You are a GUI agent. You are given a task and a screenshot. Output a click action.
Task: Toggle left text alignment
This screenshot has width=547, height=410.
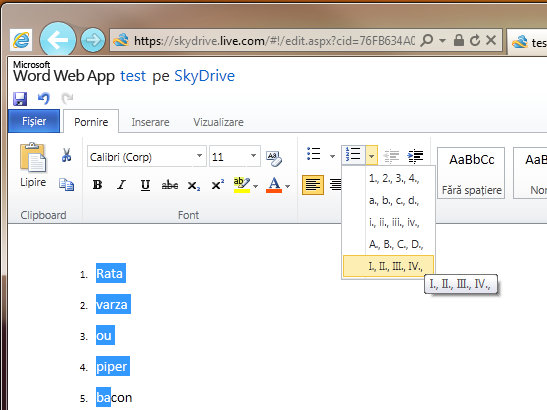(x=313, y=185)
